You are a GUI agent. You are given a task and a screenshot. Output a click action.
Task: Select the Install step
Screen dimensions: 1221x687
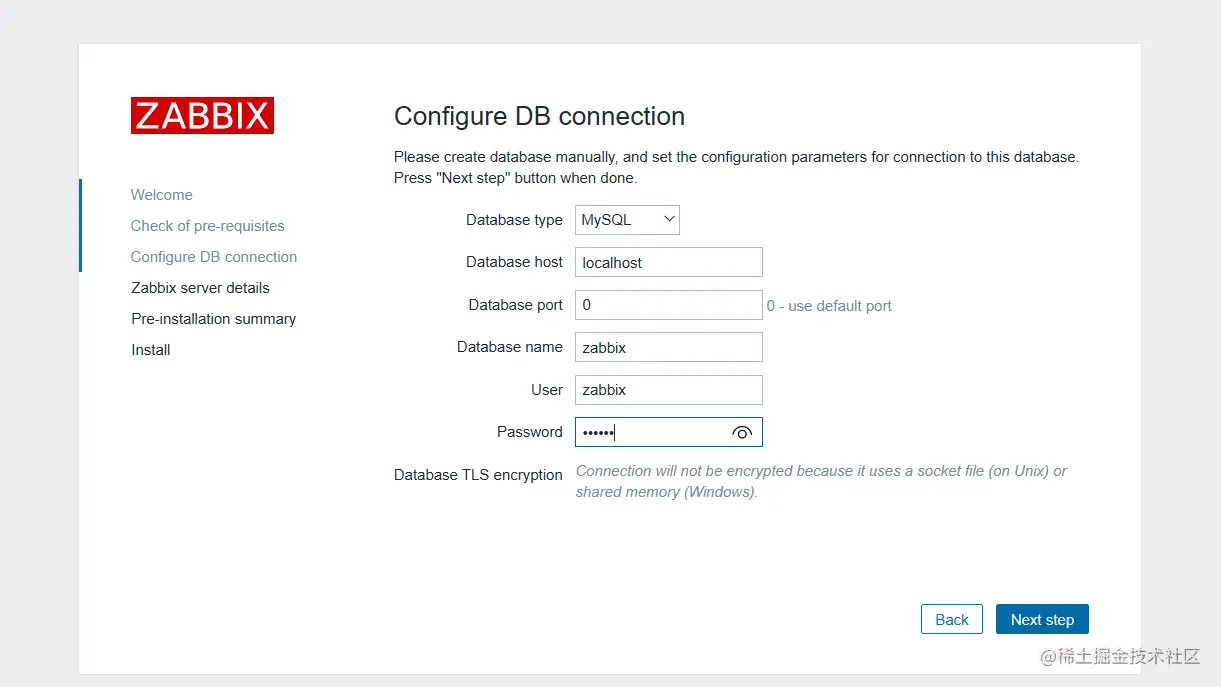point(151,350)
